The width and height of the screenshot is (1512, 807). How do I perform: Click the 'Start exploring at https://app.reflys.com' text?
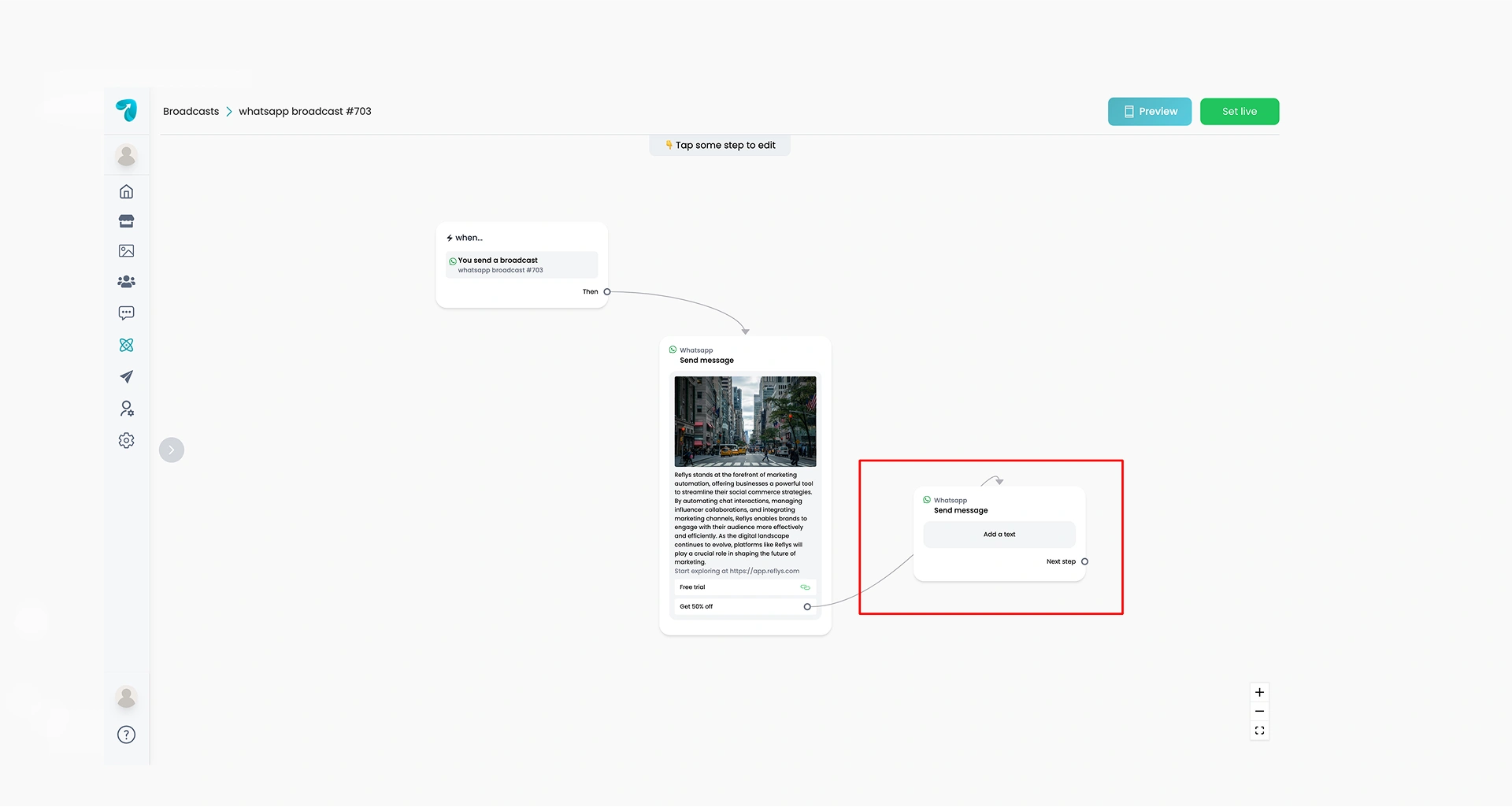coord(736,572)
